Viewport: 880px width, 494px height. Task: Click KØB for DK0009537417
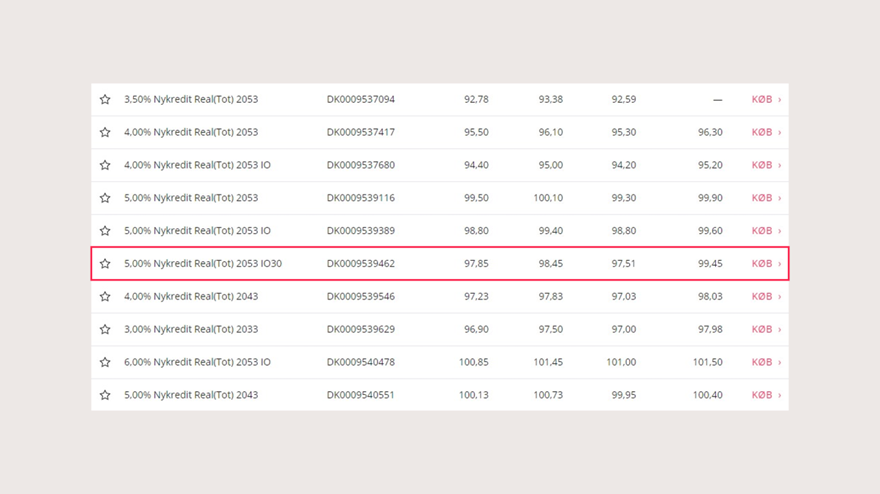pyautogui.click(x=766, y=132)
